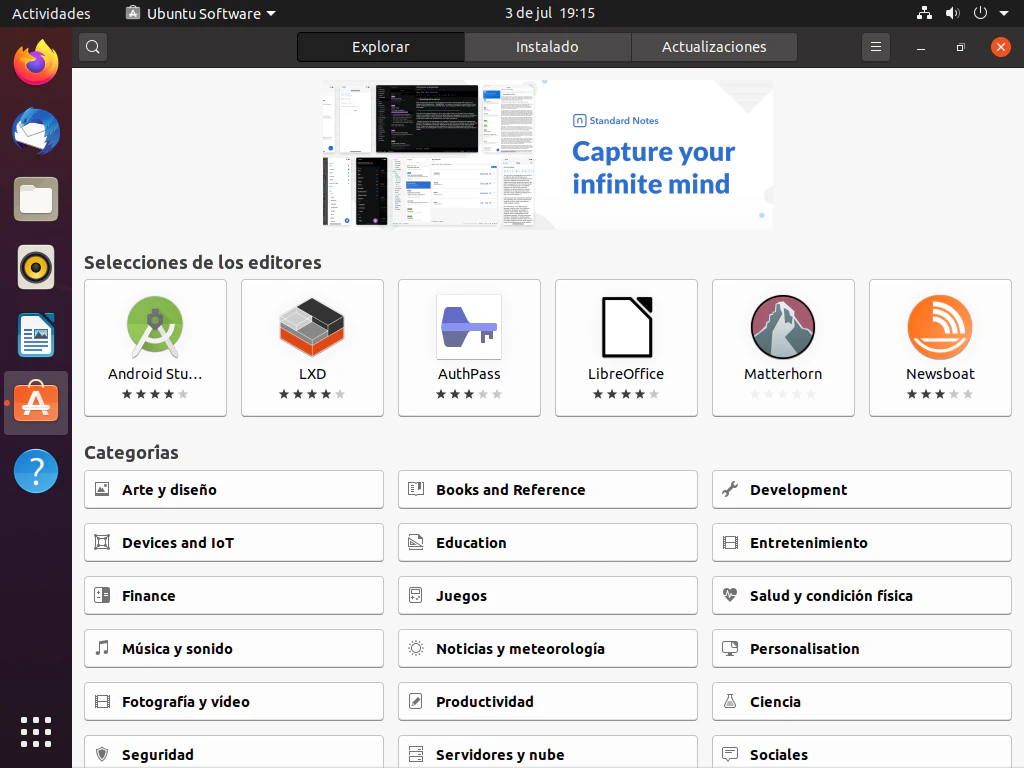Expand the Ubuntu Software app menu
Screen dimensions: 1024x768
point(200,13)
